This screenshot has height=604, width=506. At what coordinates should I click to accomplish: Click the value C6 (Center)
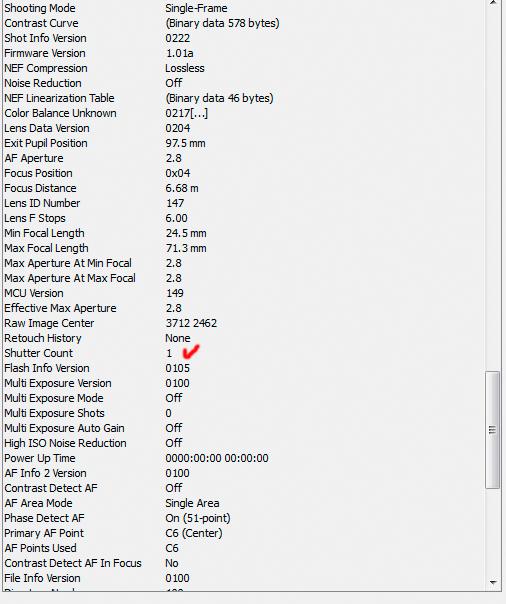(194, 534)
